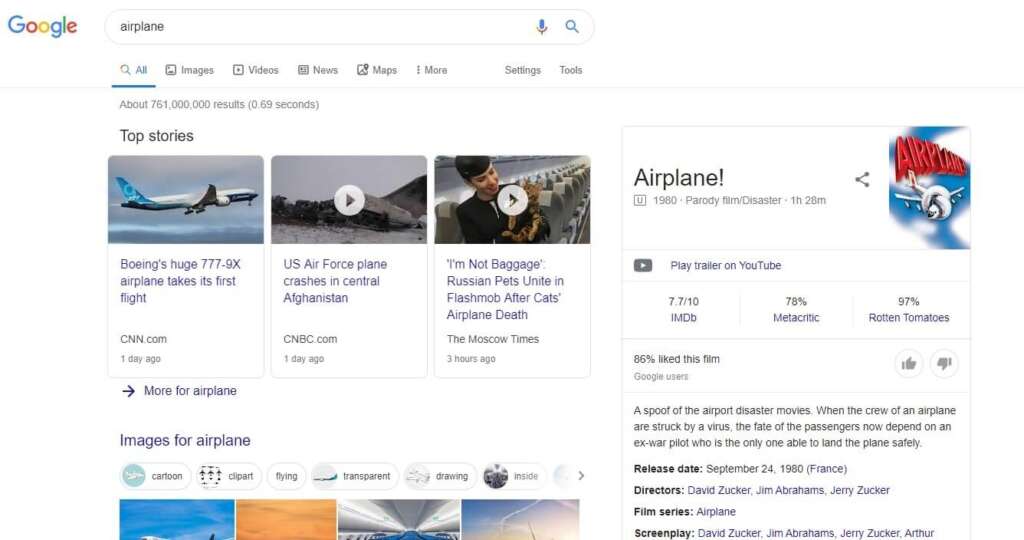Open the 78% Metacritic rating
1024x540 pixels.
coord(796,310)
